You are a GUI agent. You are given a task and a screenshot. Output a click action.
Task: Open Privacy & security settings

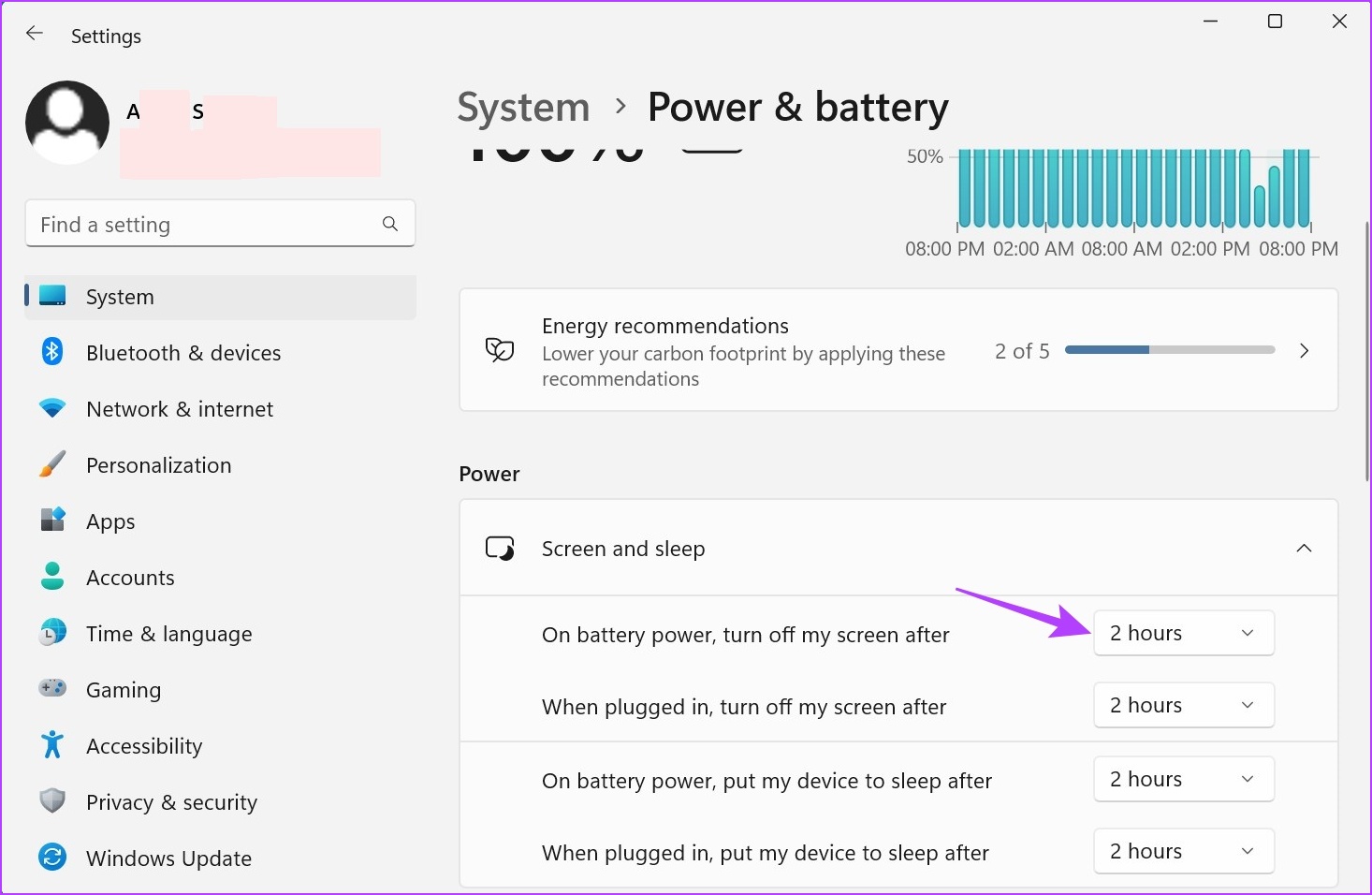(x=220, y=802)
